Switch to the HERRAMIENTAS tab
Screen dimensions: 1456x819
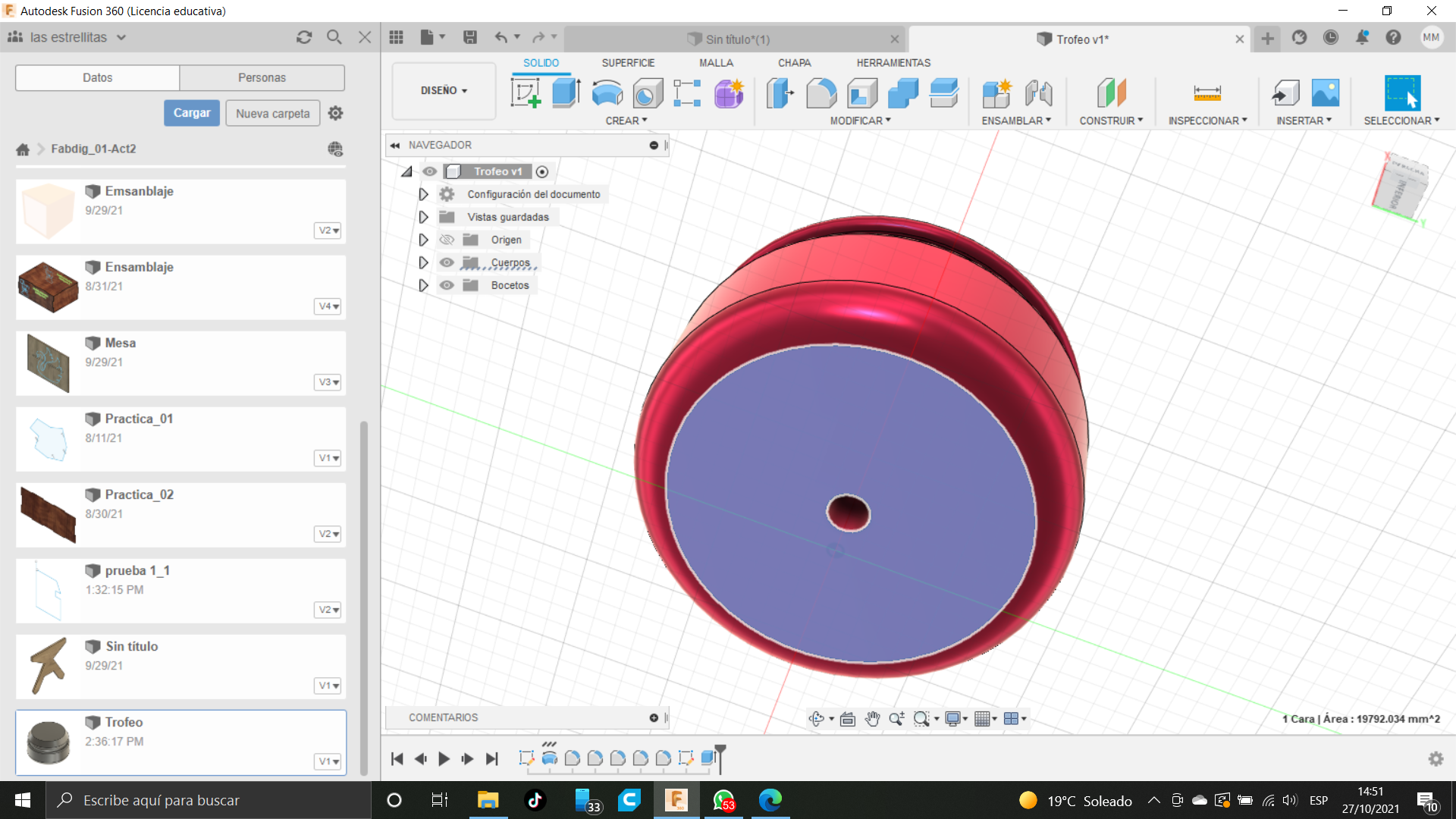tap(893, 63)
